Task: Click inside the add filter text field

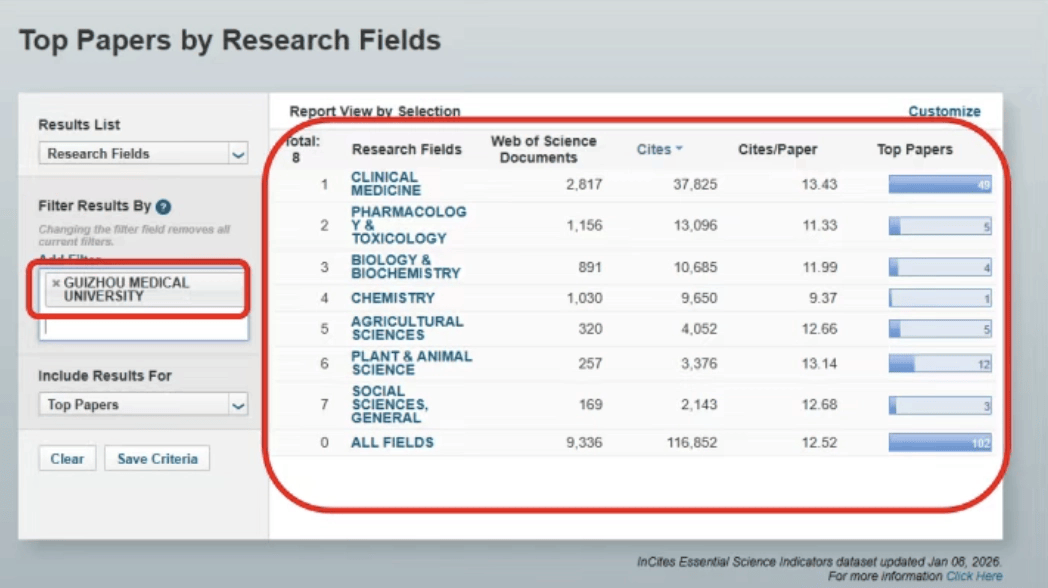Action: [143, 327]
